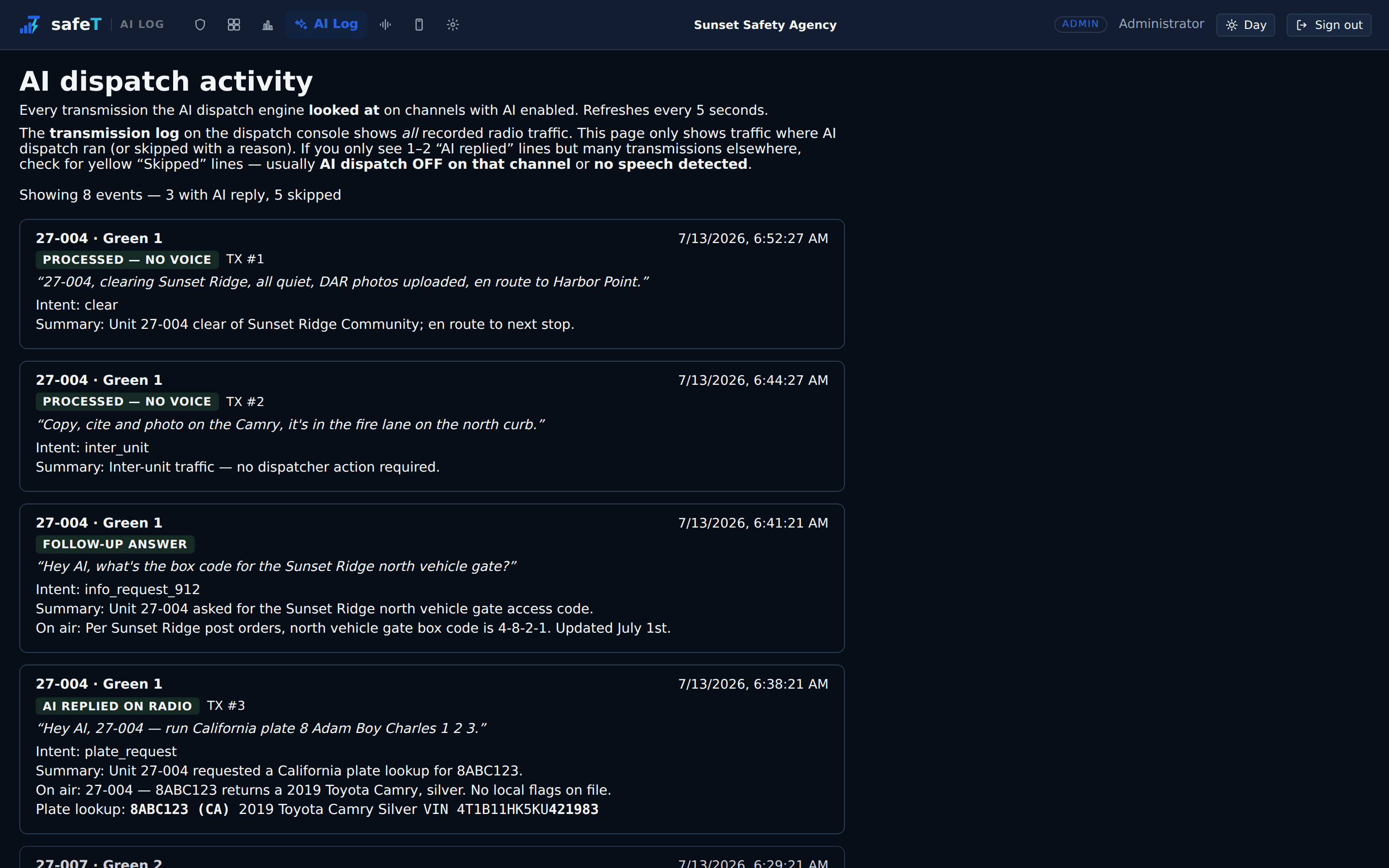Click the AI LOG header label
This screenshot has height=868, width=1389.
coord(142,25)
